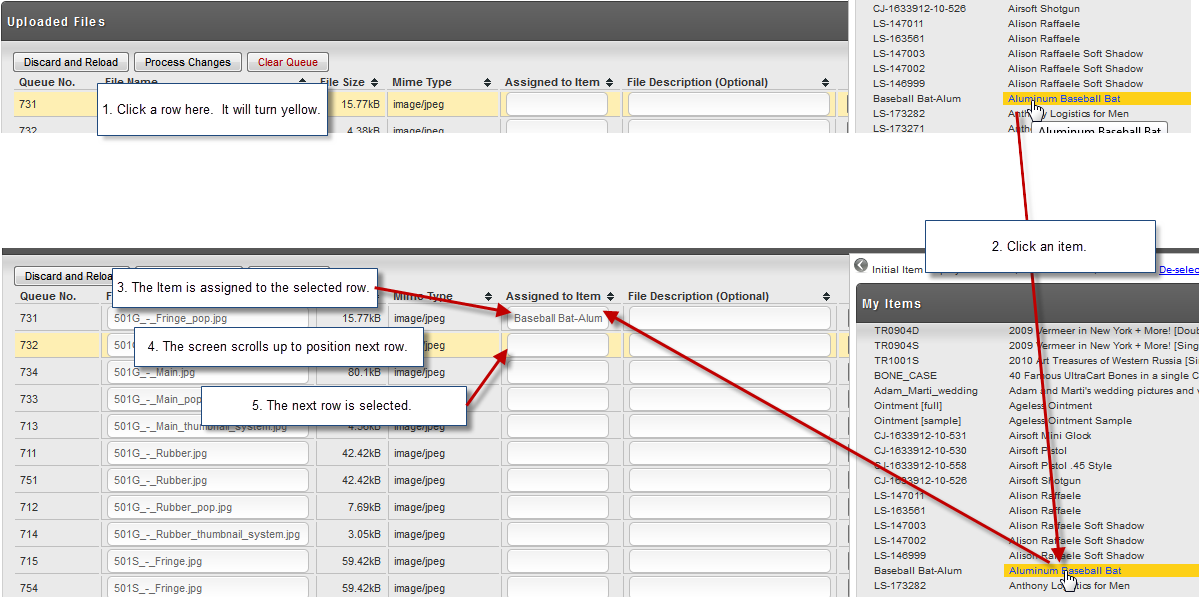Click Process Changes button

[188, 62]
